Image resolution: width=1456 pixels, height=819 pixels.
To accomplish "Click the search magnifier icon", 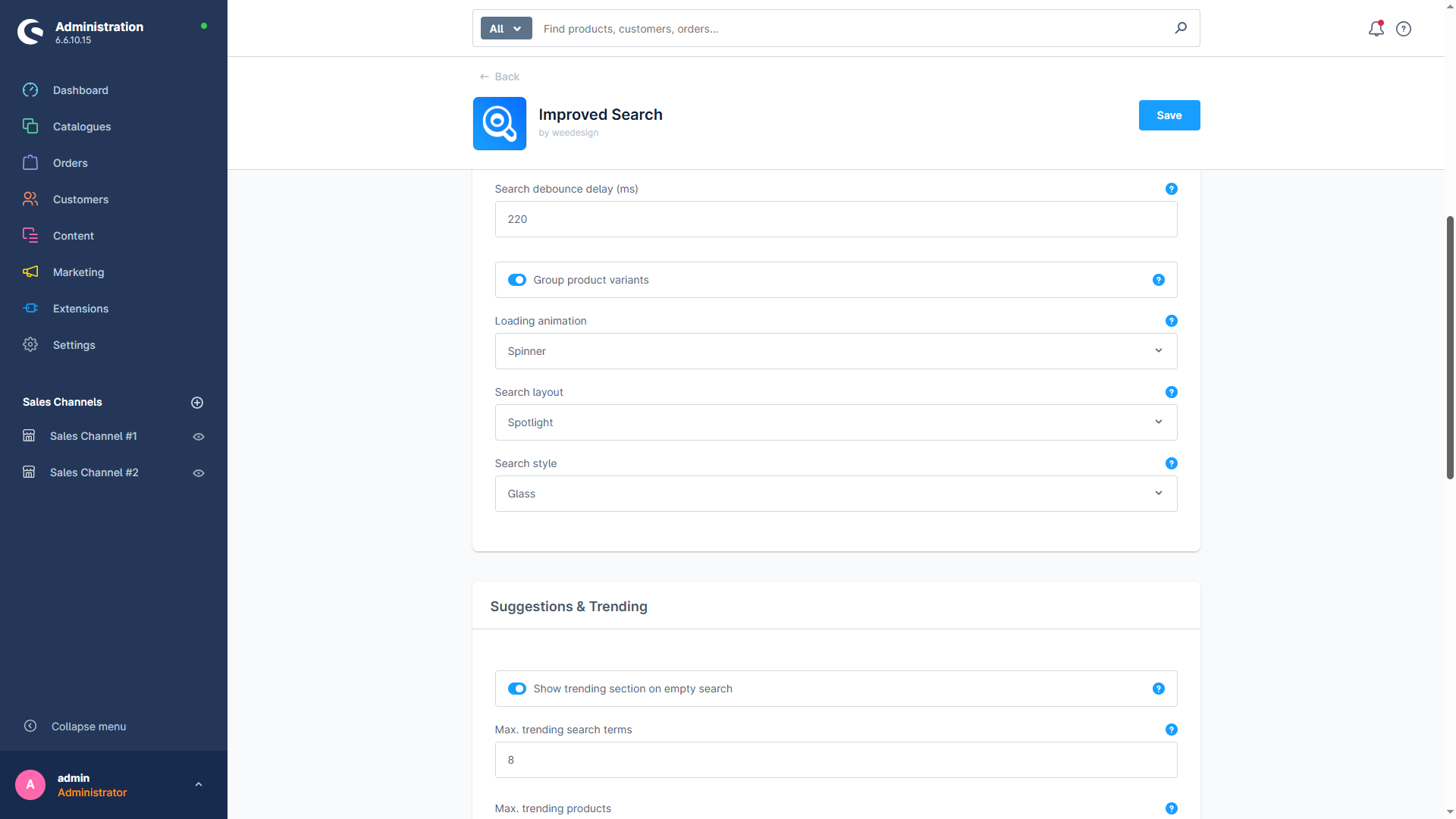I will [x=1181, y=28].
